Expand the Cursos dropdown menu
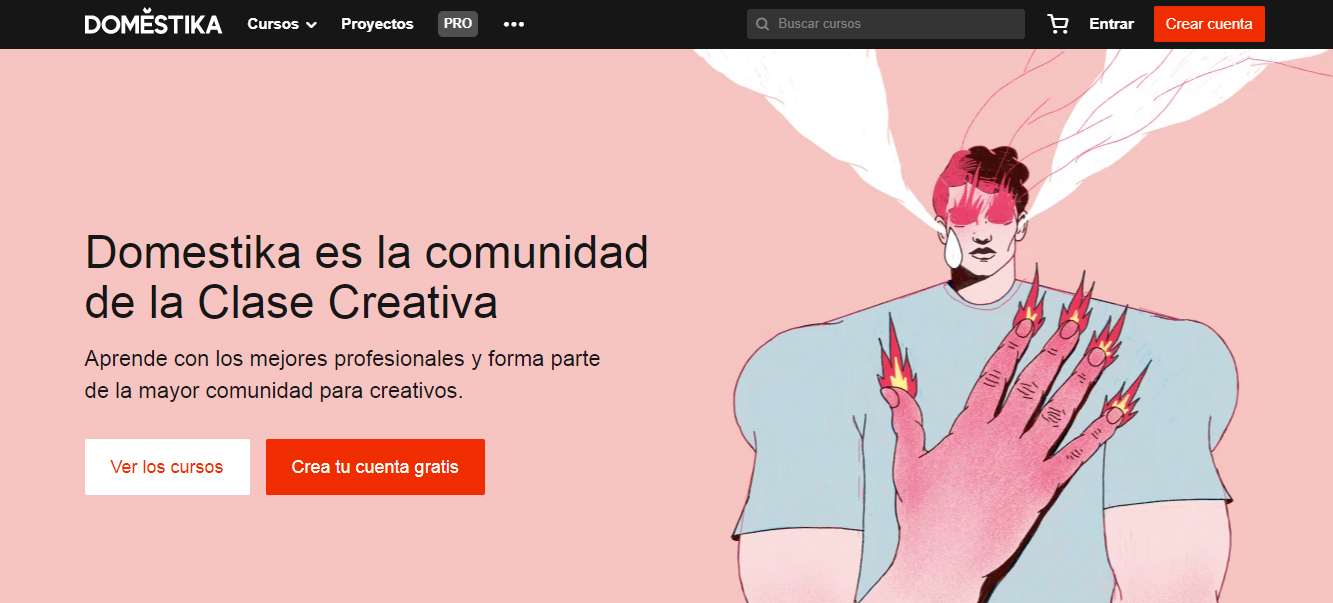 click(282, 24)
